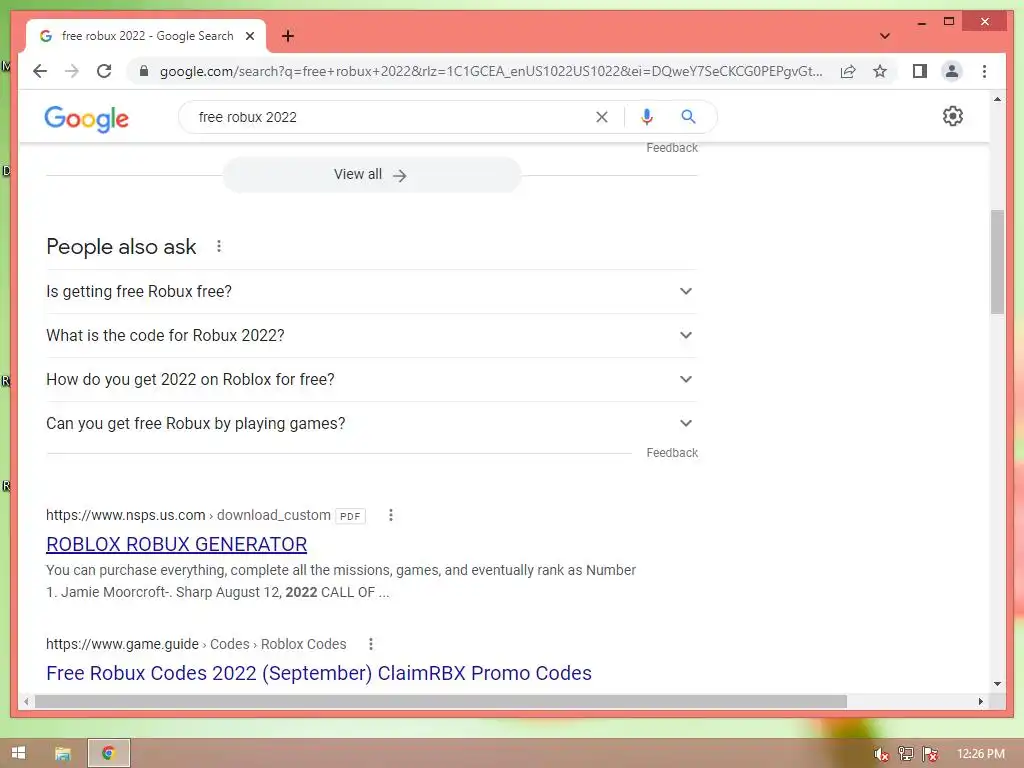The image size is (1024, 768).
Task: Click into the 'free robux 2022' search field
Action: 392,117
